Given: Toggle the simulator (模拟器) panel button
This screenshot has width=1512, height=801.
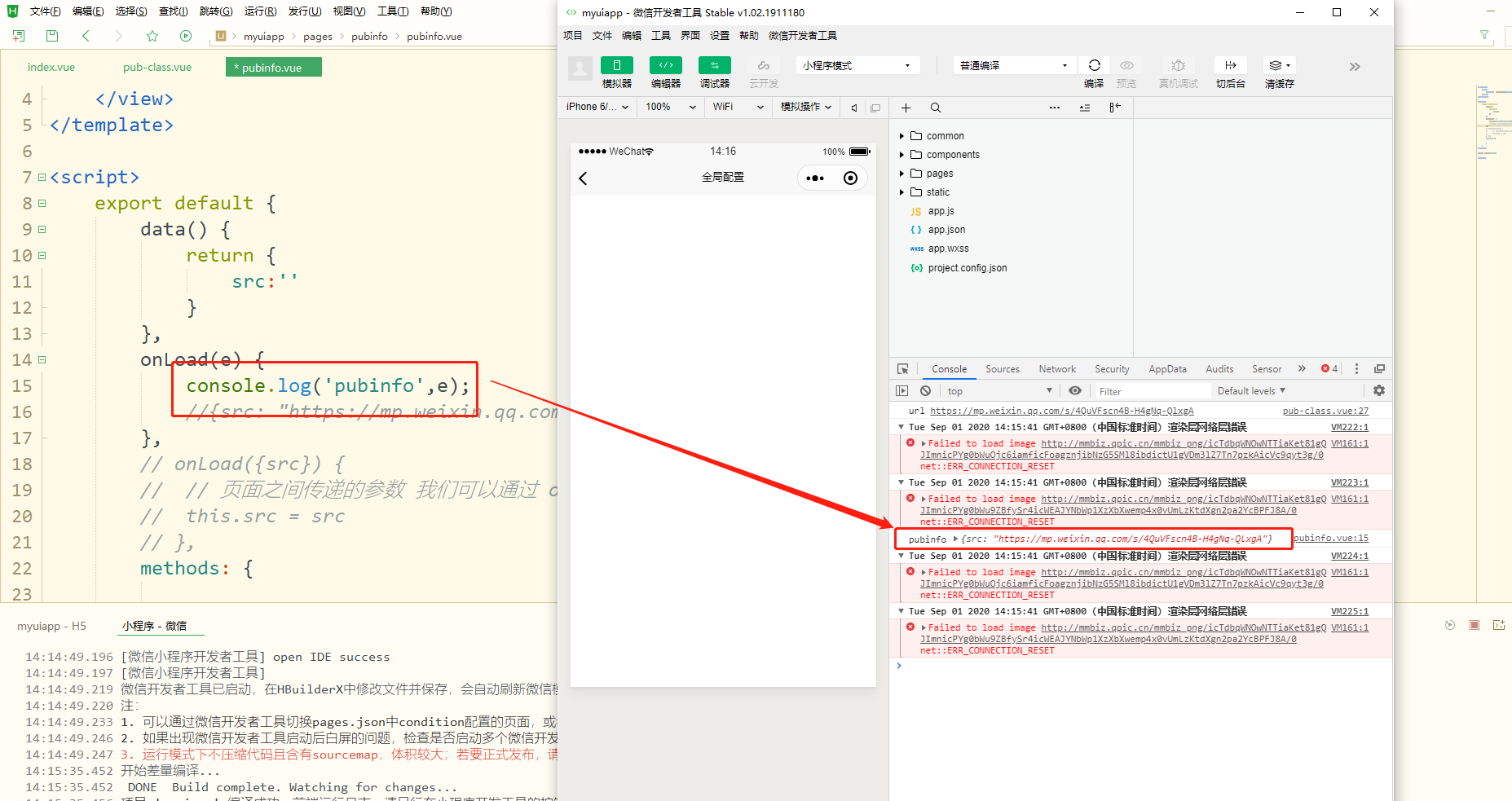Looking at the screenshot, I should point(617,65).
